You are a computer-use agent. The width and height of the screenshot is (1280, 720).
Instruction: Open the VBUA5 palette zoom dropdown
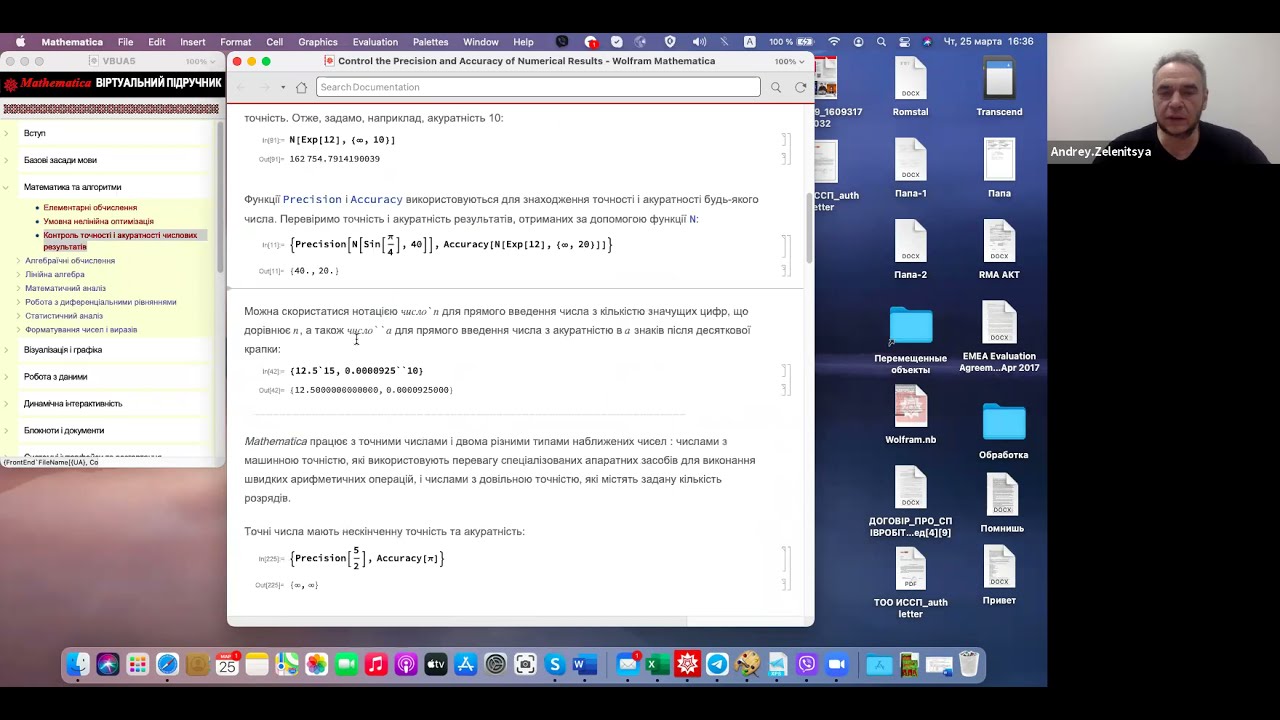click(x=198, y=61)
